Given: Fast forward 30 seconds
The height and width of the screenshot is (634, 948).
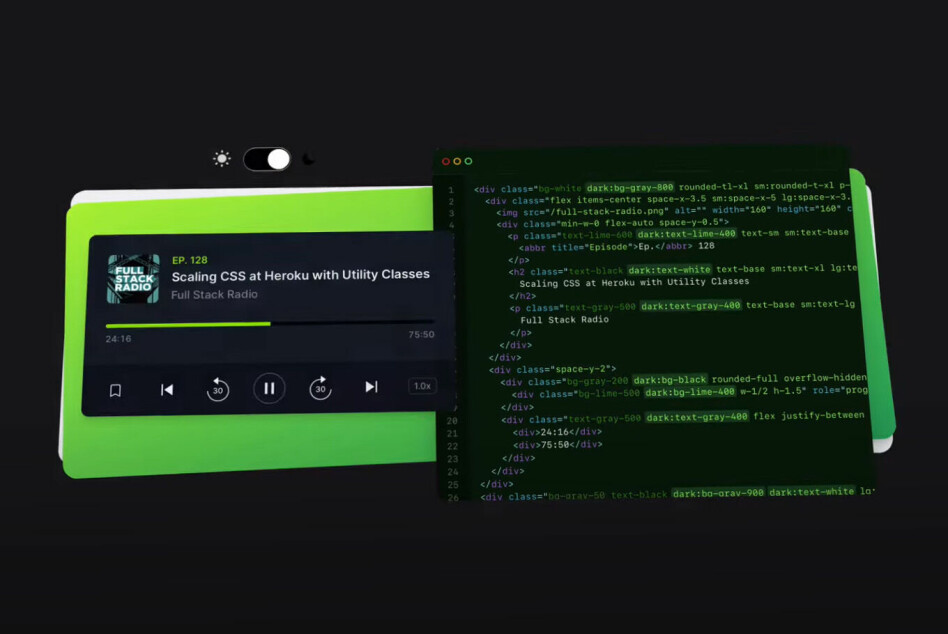Looking at the screenshot, I should point(320,388).
